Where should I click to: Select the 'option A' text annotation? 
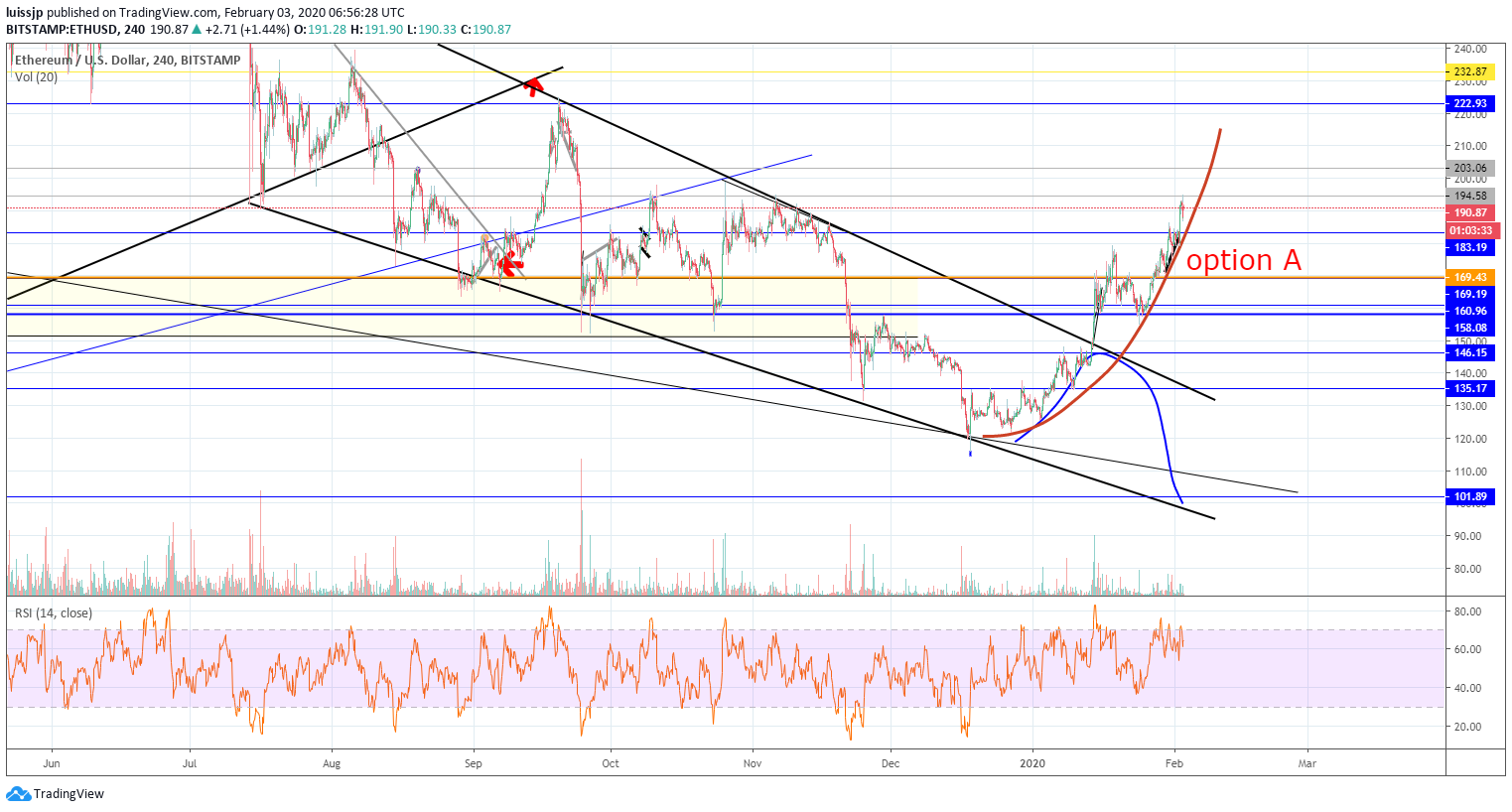coord(1243,260)
